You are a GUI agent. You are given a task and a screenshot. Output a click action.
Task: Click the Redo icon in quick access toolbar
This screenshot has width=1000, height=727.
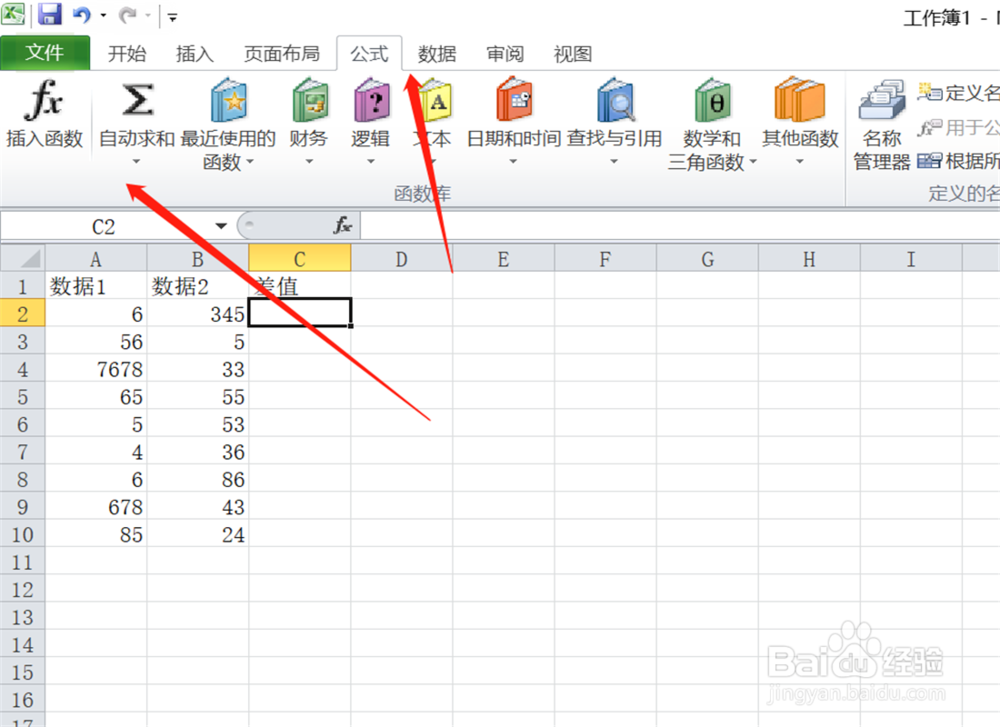pos(128,14)
